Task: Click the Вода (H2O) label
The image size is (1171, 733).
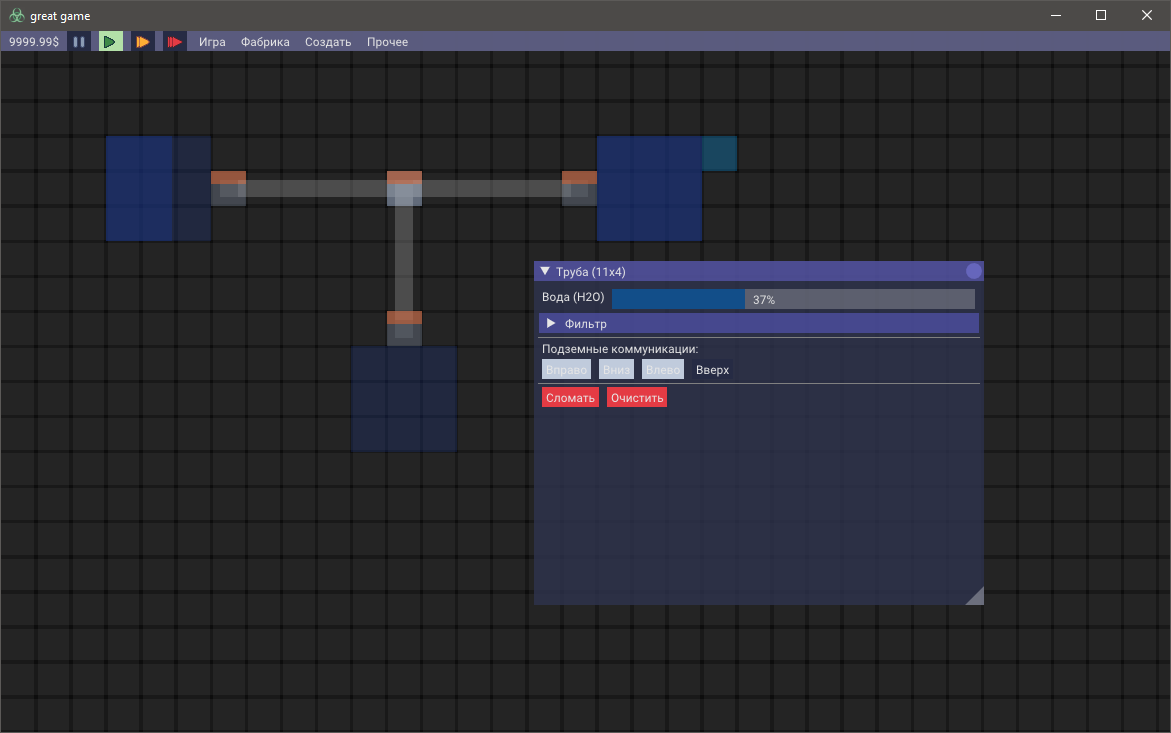Action: (x=573, y=297)
